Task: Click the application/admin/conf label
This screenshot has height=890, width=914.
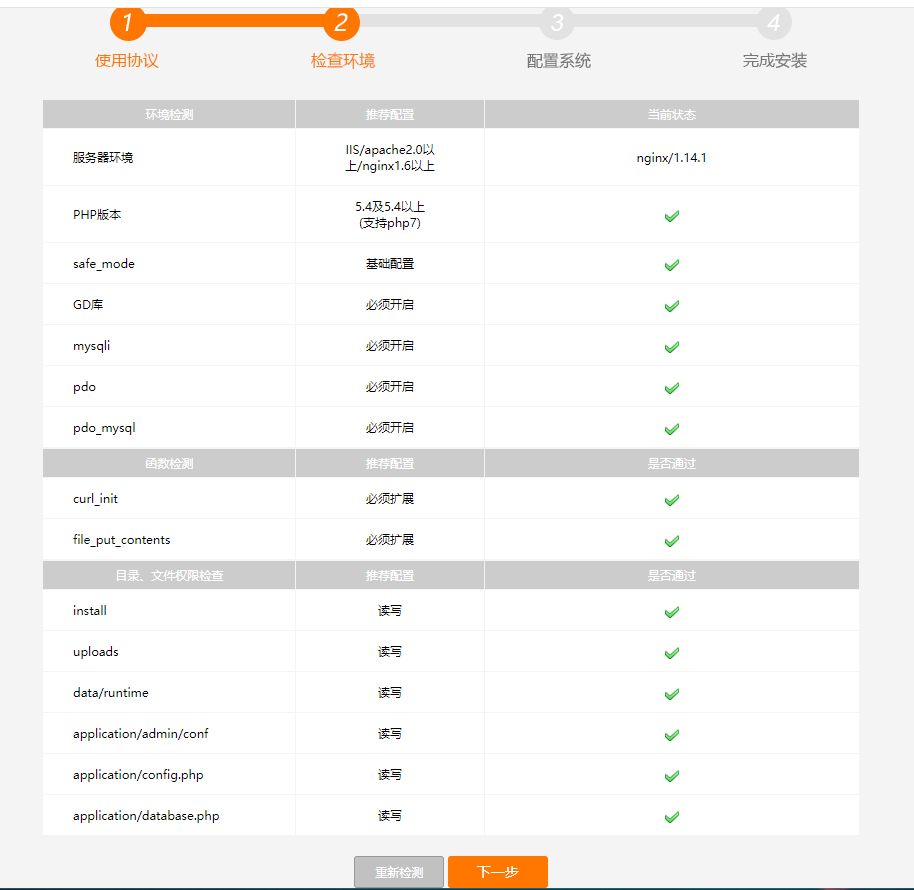Action: coord(140,734)
